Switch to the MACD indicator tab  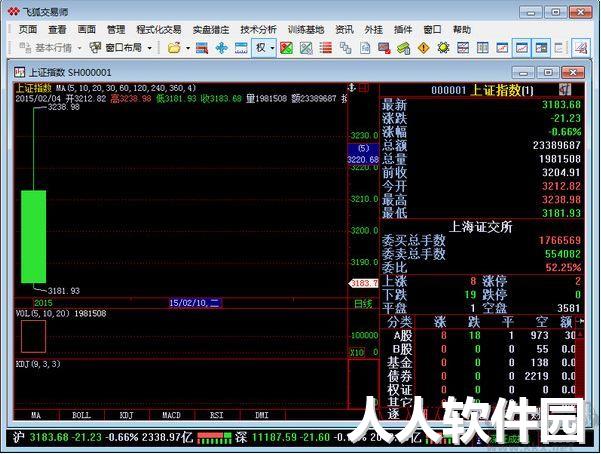click(172, 415)
